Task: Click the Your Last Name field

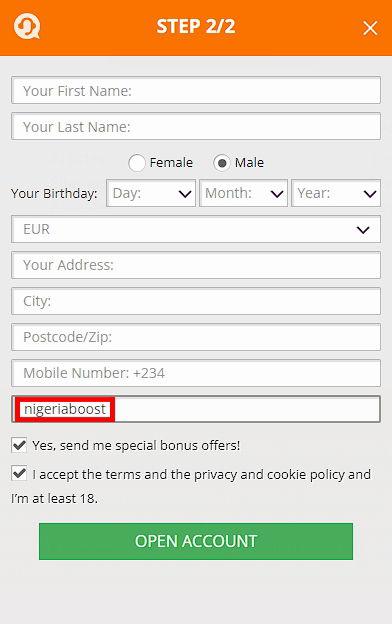Action: (x=196, y=127)
